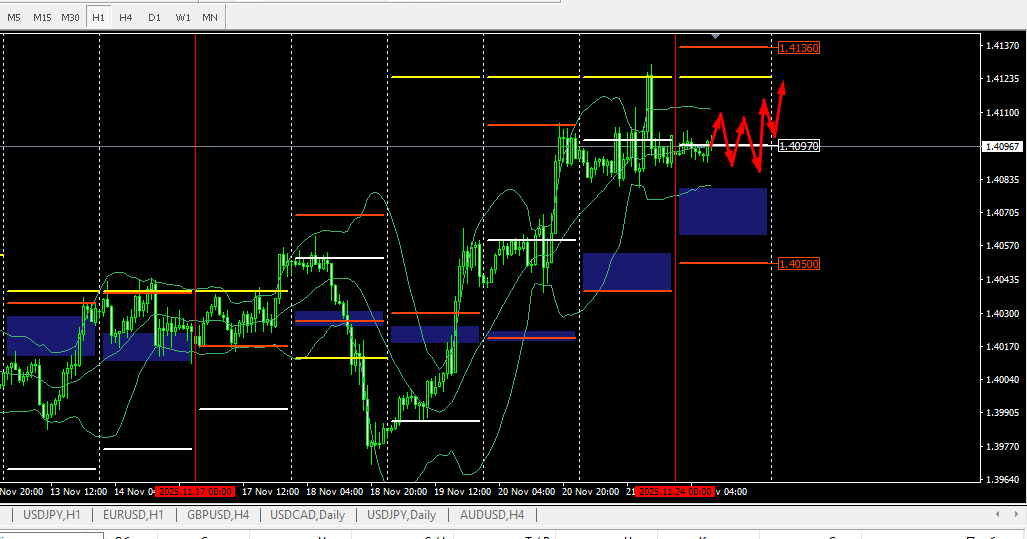Switch chart to H4 timeframe
The image size is (1027, 539).
[126, 18]
